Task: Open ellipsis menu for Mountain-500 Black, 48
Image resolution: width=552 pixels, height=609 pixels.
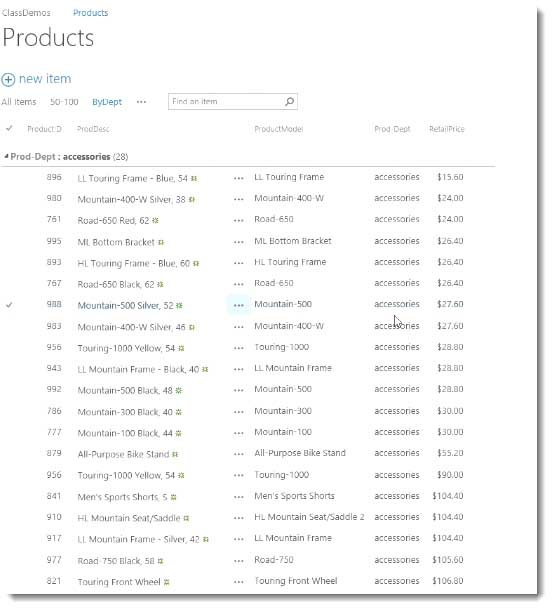Action: click(x=239, y=390)
